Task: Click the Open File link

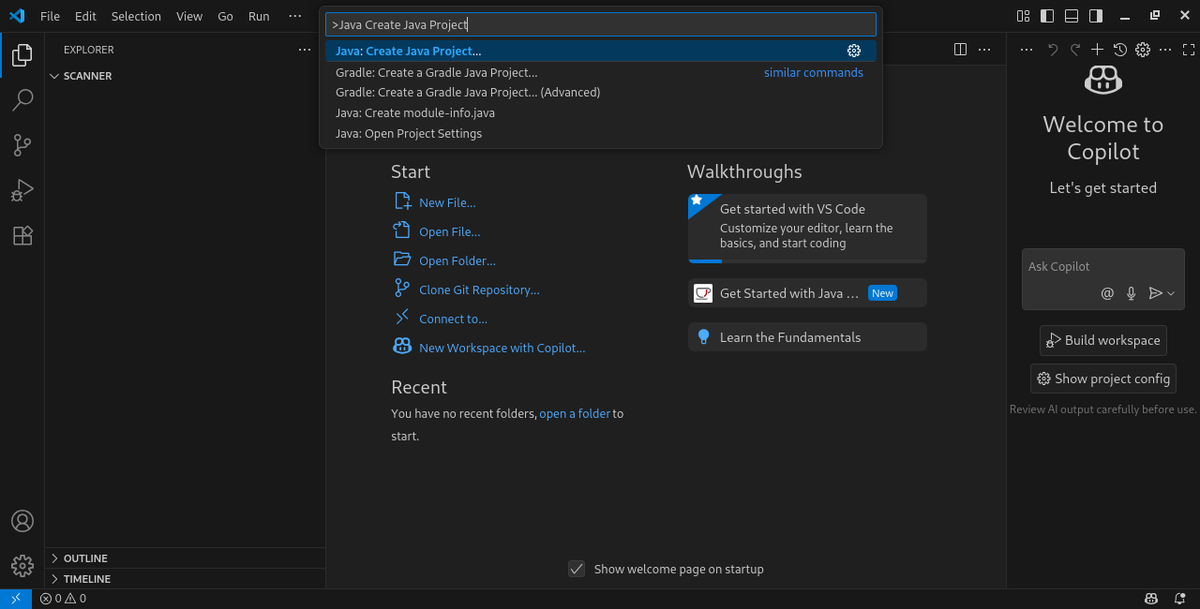Action: (449, 231)
